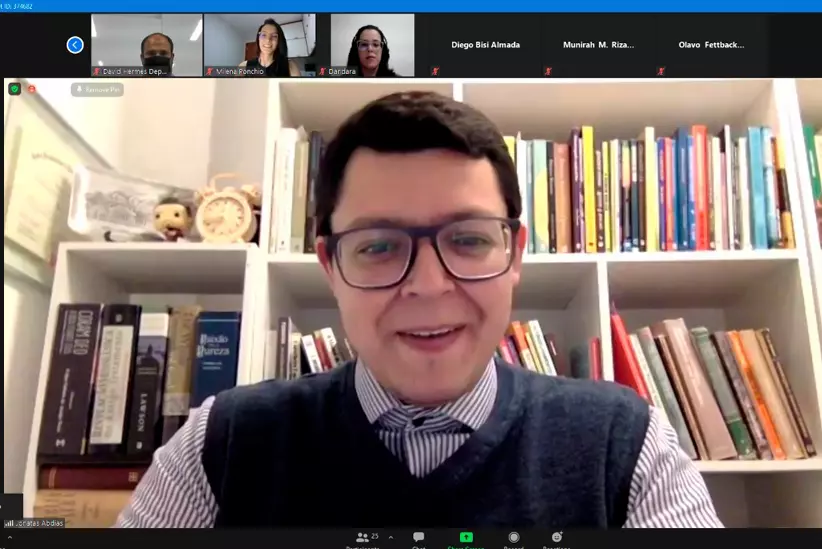The image size is (822, 549).
Task: Click muted mic icon on David Hermes tile
Action: pos(97,72)
